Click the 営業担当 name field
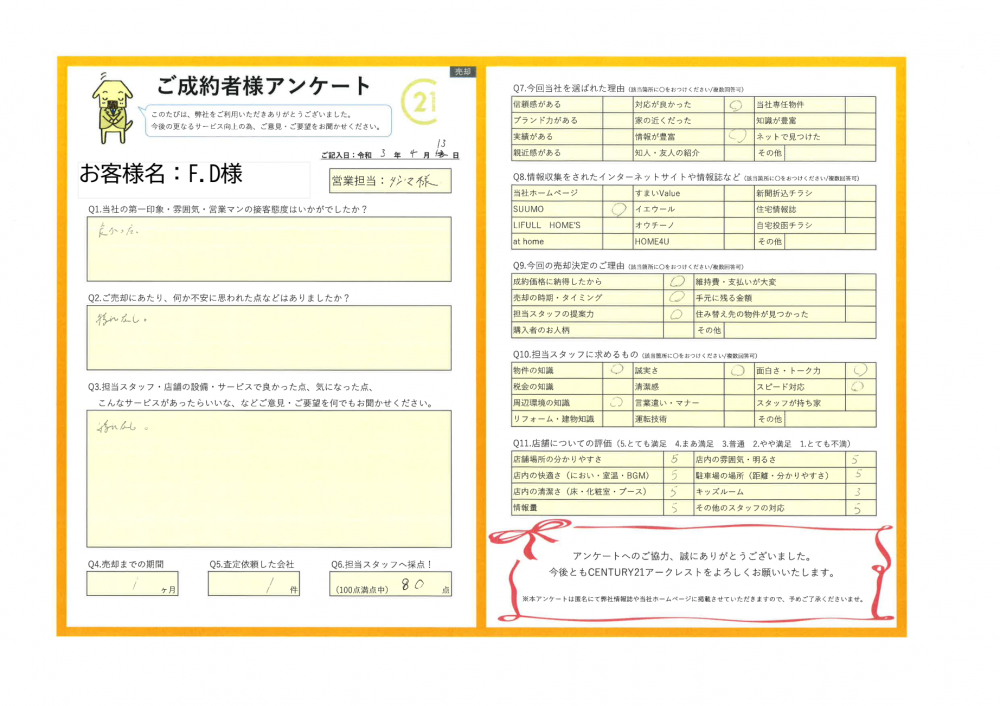This screenshot has width=1000, height=706. 390,181
